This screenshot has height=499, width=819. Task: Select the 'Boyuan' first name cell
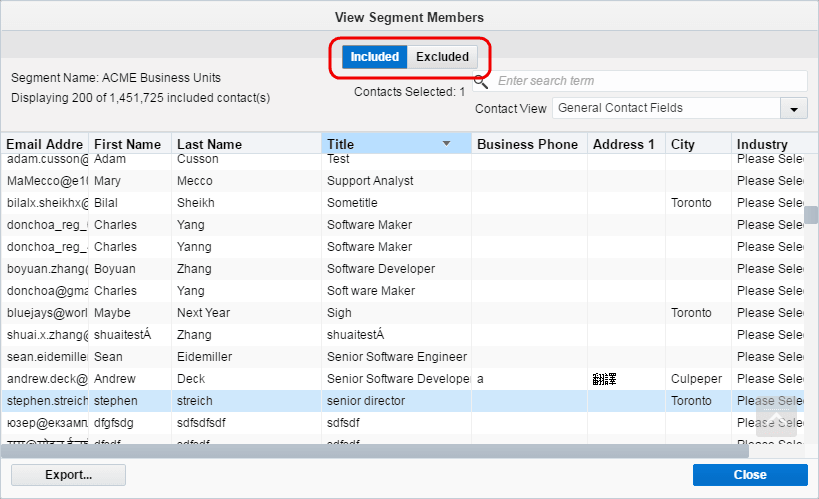[x=130, y=269]
